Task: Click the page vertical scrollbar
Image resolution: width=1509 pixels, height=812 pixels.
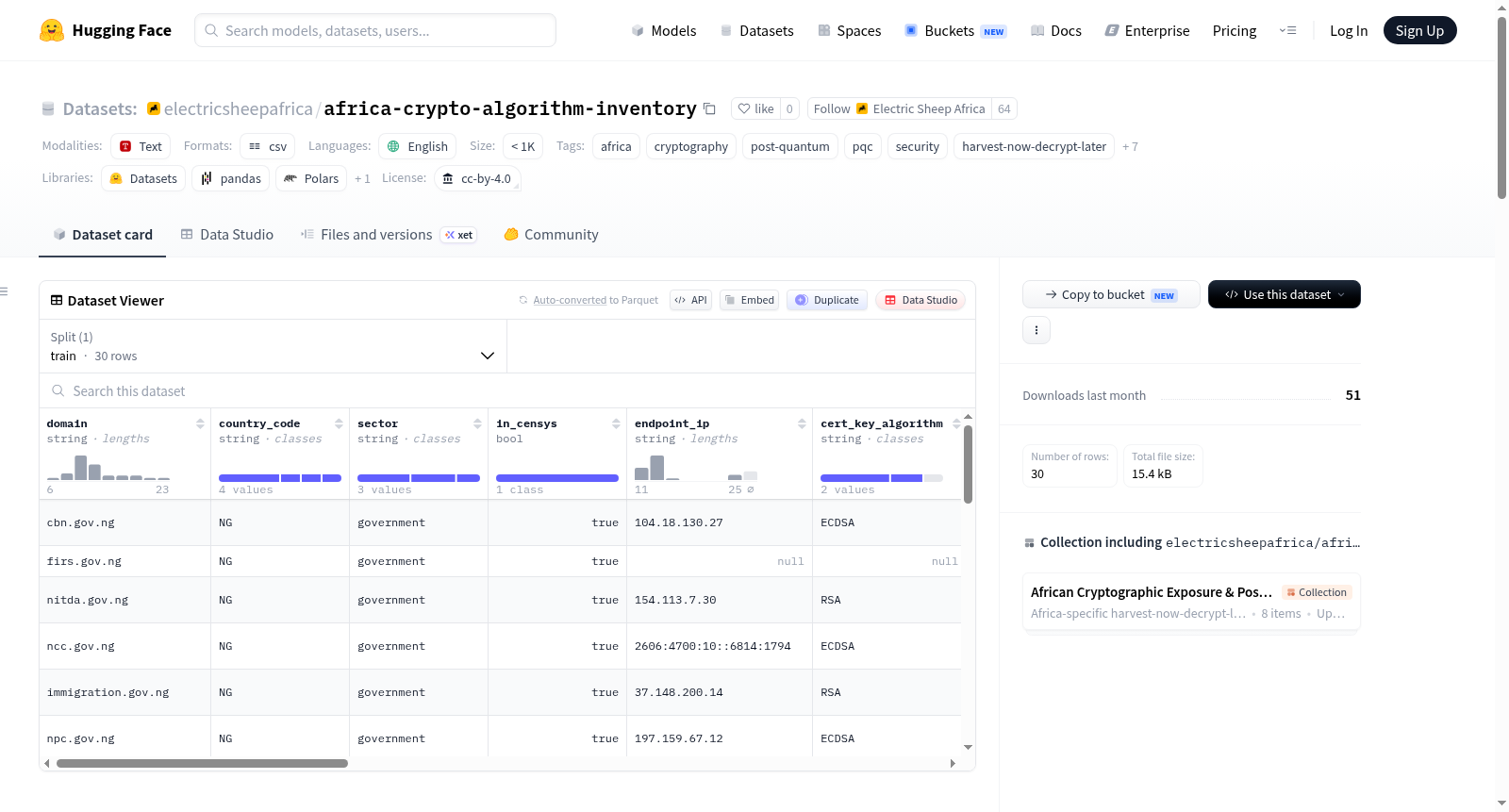Action: [1501, 107]
